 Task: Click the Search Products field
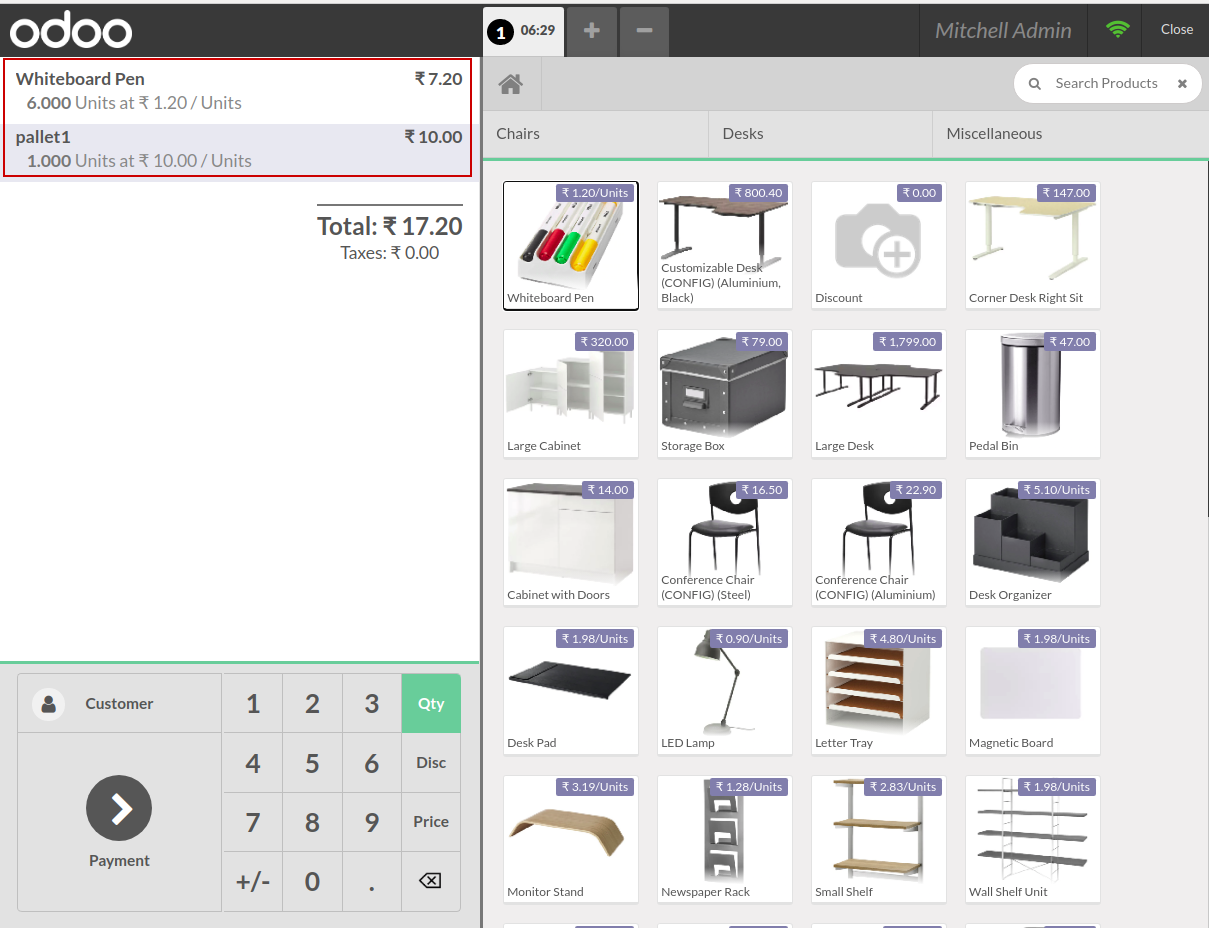pyautogui.click(x=1107, y=84)
